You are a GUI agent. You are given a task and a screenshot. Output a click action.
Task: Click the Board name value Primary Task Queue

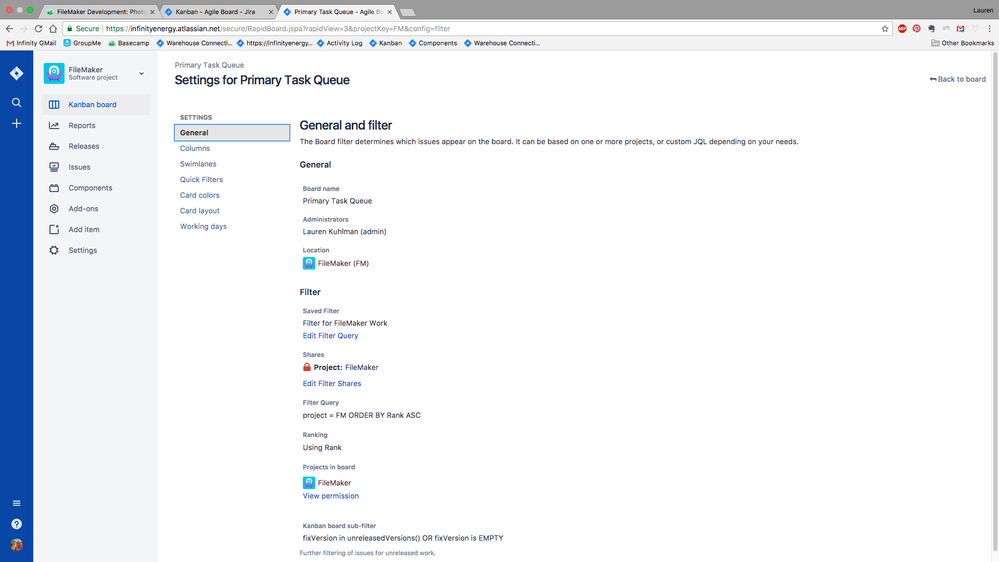337,201
